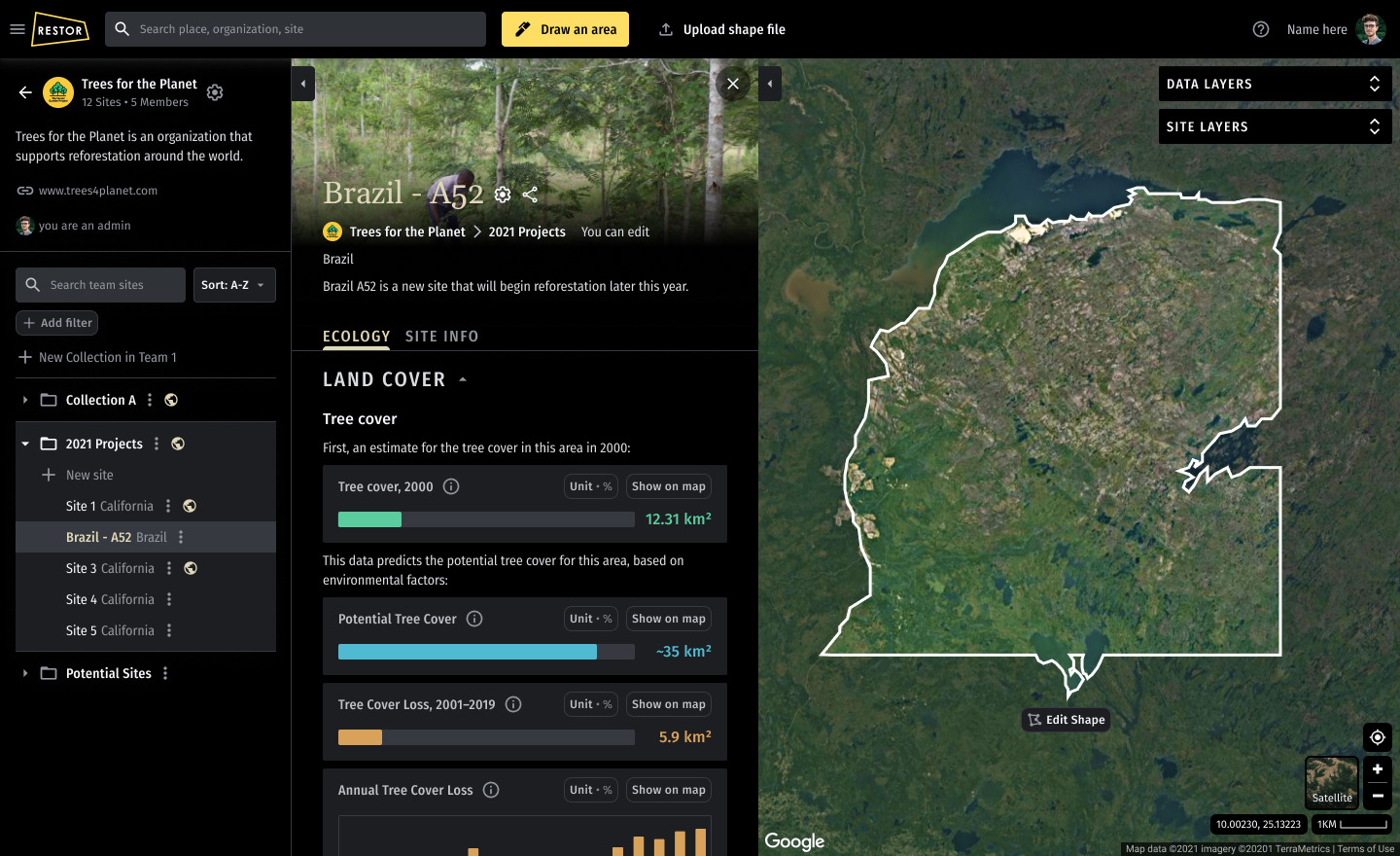Expand the DATA LAYERS panel
Image resolution: width=1400 pixels, height=856 pixels.
(x=1275, y=84)
